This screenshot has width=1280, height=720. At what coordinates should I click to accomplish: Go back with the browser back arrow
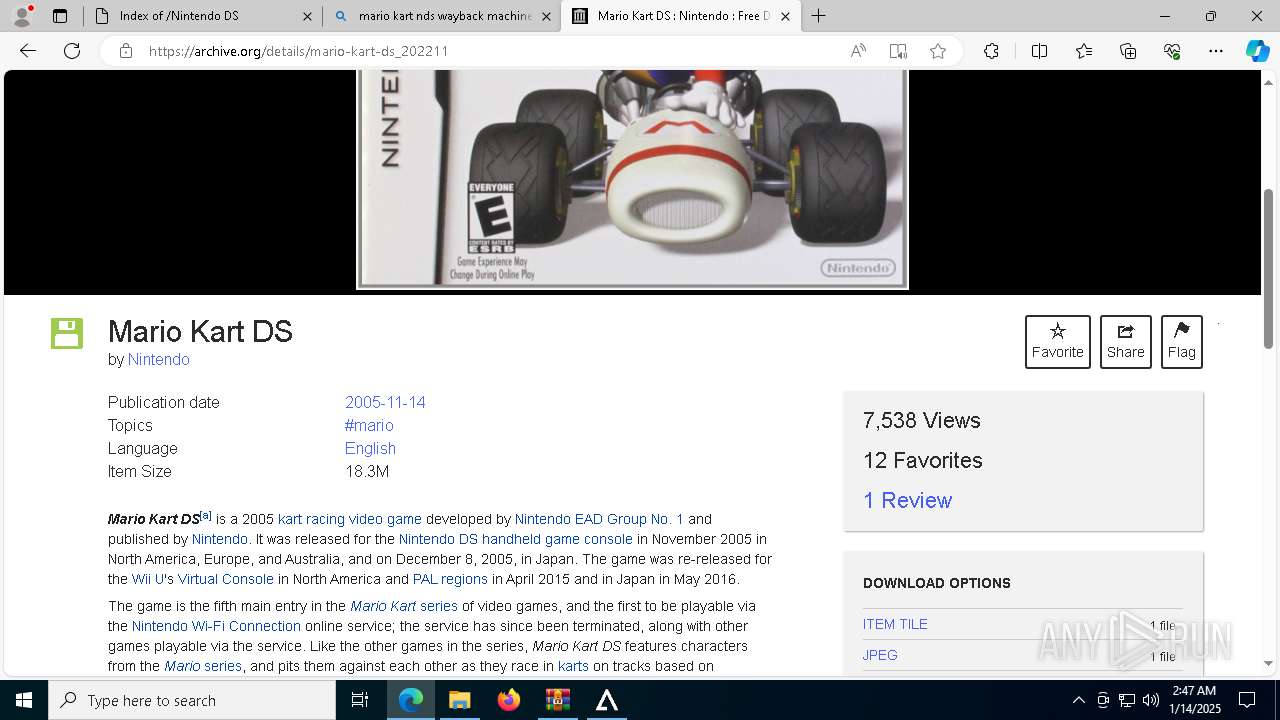(28, 51)
